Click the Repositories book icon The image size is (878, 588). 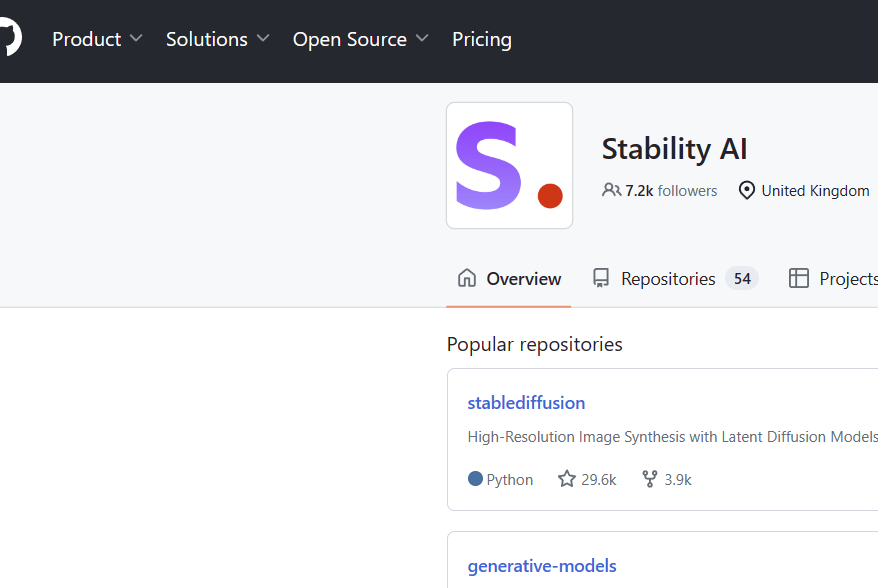point(601,278)
